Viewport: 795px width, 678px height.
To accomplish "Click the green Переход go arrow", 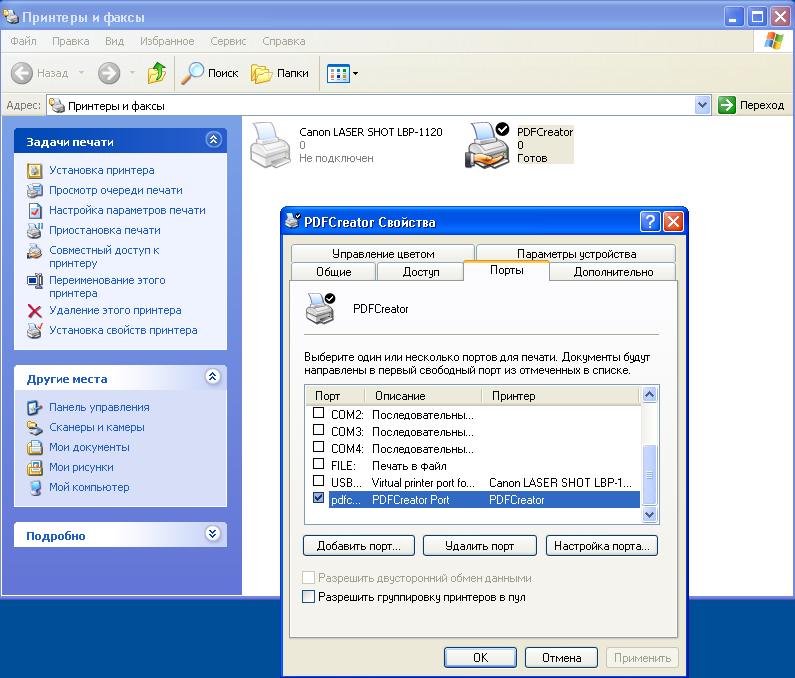I will [x=727, y=105].
